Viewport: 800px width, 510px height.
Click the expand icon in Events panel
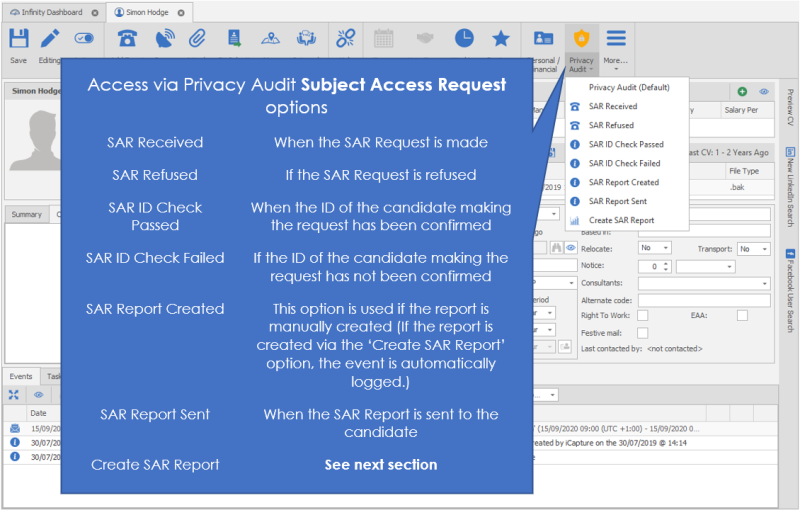(x=14, y=395)
